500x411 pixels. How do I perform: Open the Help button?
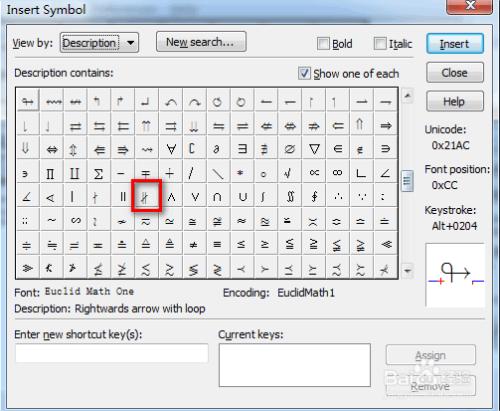(455, 101)
